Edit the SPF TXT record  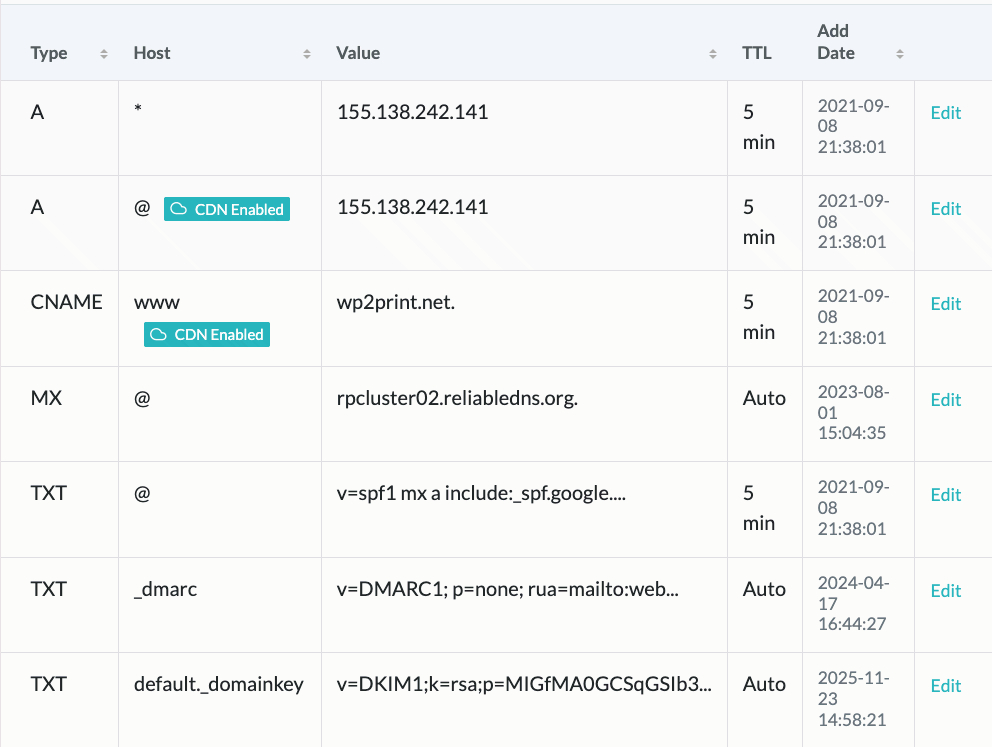[945, 494]
